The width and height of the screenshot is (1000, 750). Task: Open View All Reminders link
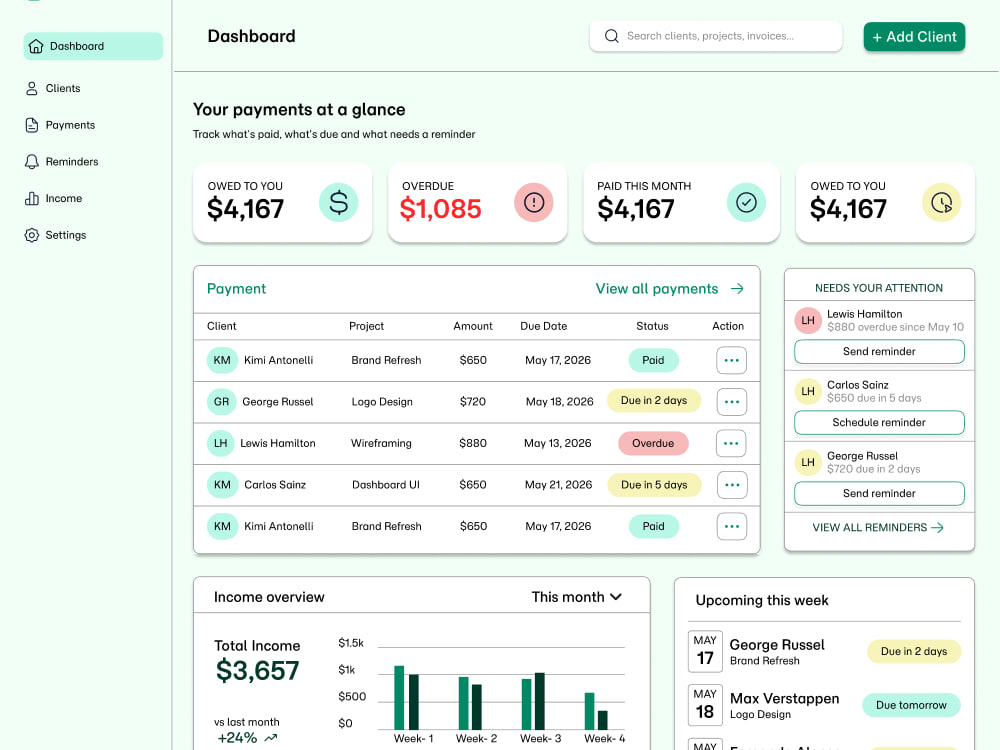878,527
